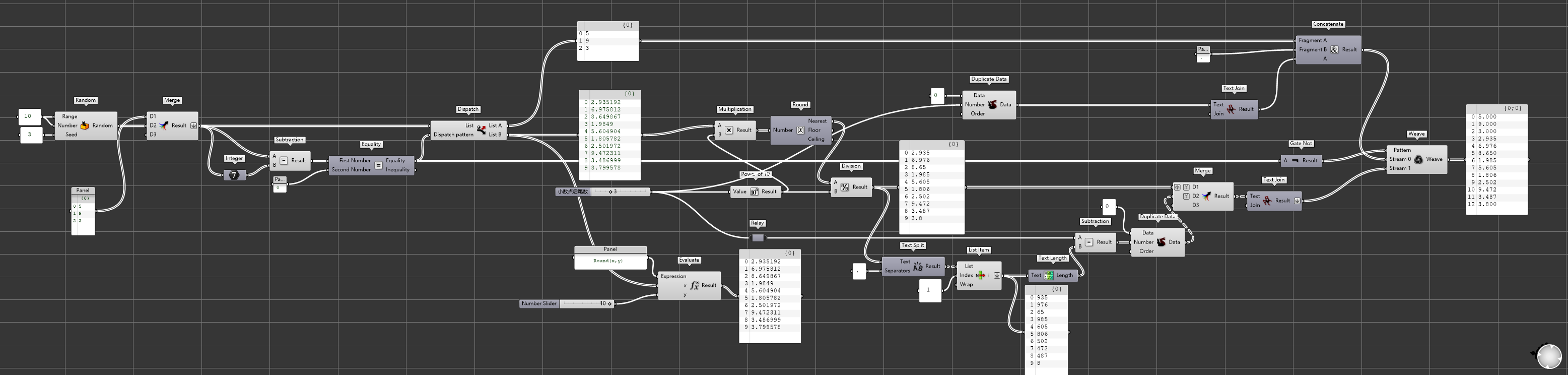The height and width of the screenshot is (375, 1568).
Task: Click the {0;0} path header of final panel
Action: click(1513, 108)
